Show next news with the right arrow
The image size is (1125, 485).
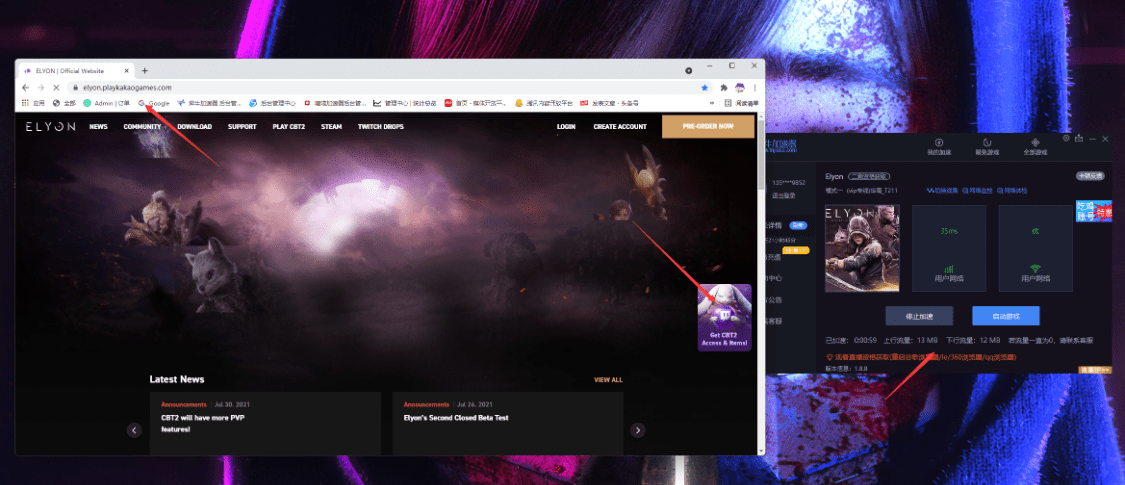[638, 430]
